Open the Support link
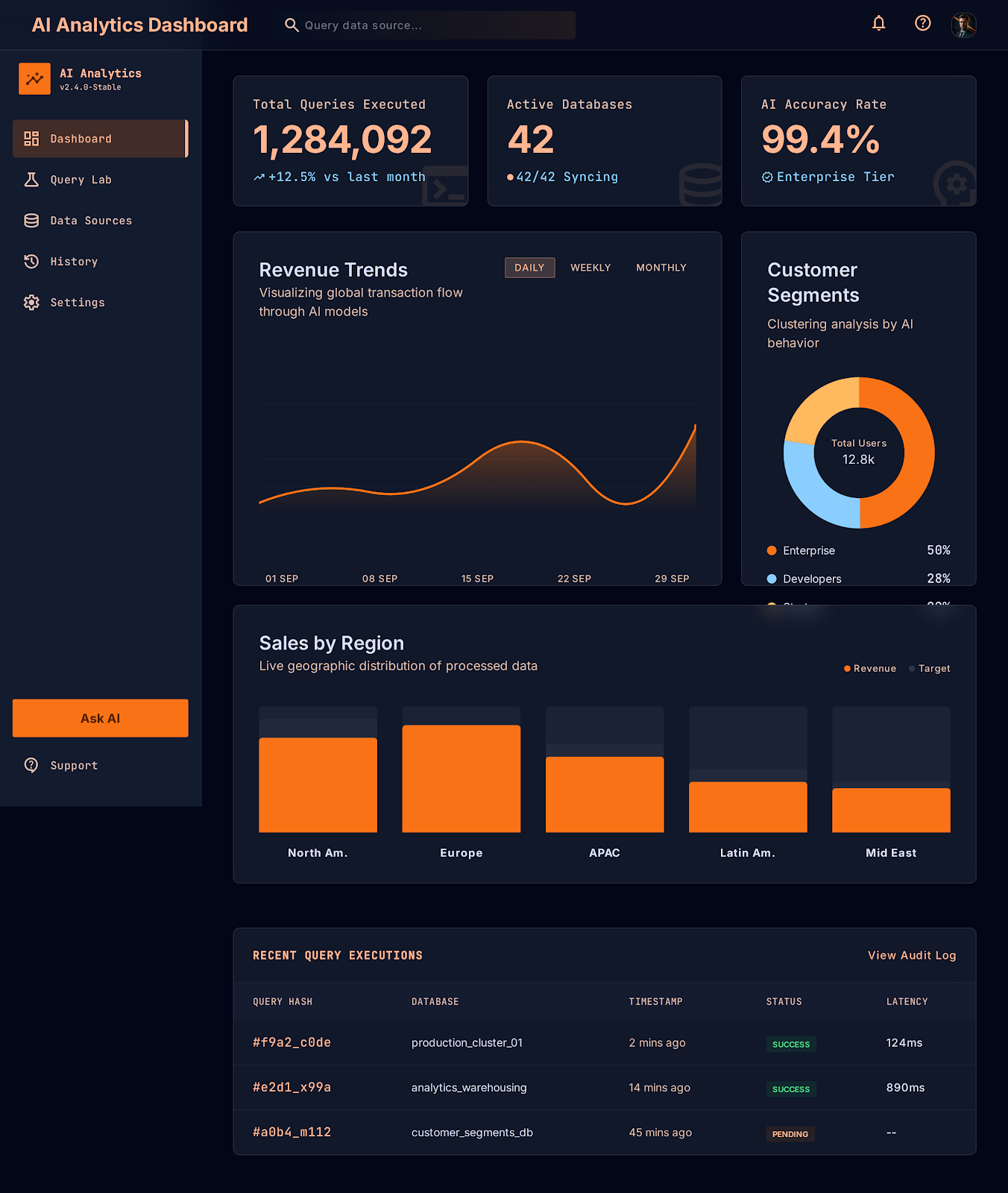Image resolution: width=1008 pixels, height=1193 pixels. click(100, 766)
